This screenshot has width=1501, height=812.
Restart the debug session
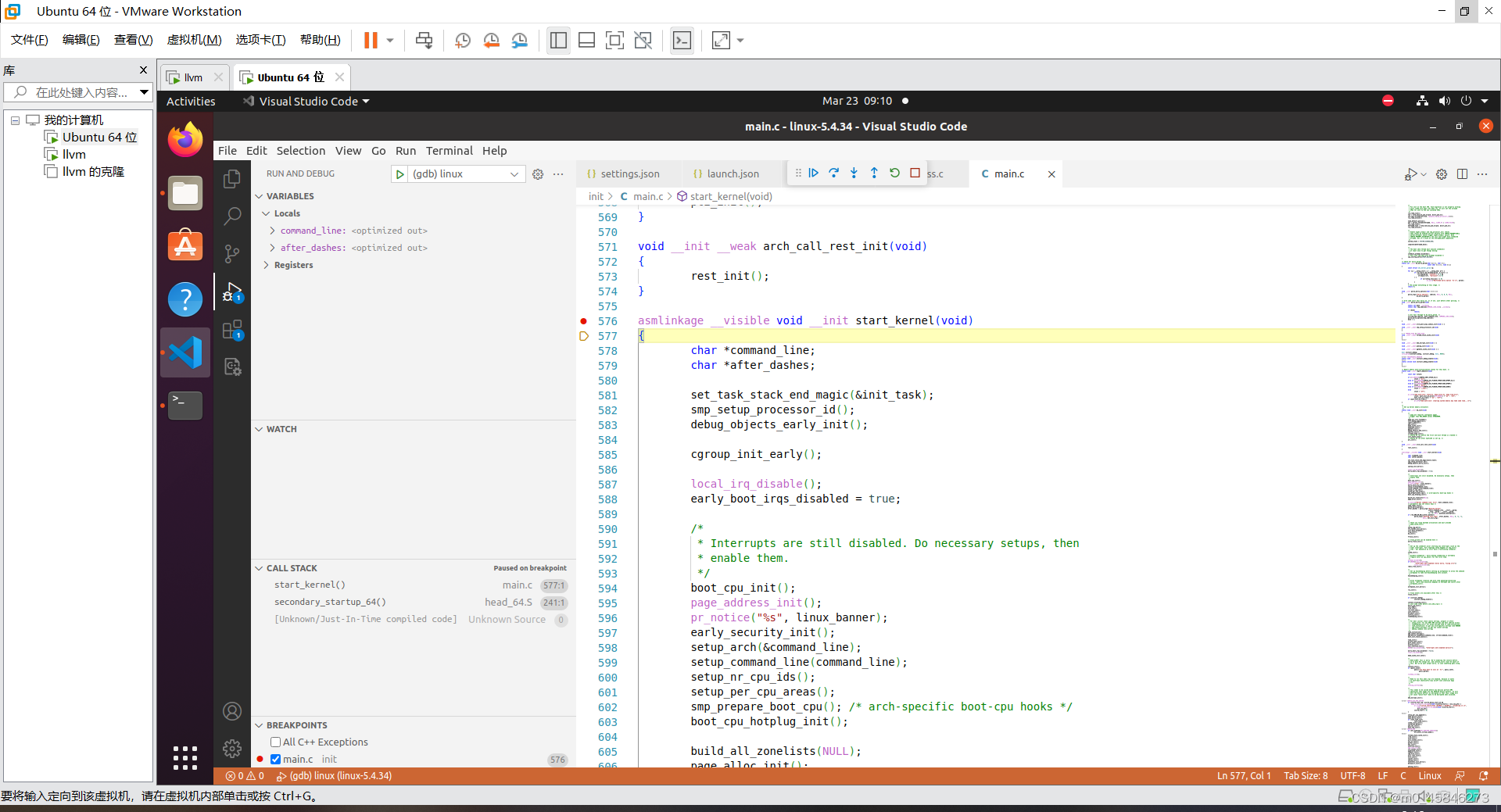(x=894, y=173)
